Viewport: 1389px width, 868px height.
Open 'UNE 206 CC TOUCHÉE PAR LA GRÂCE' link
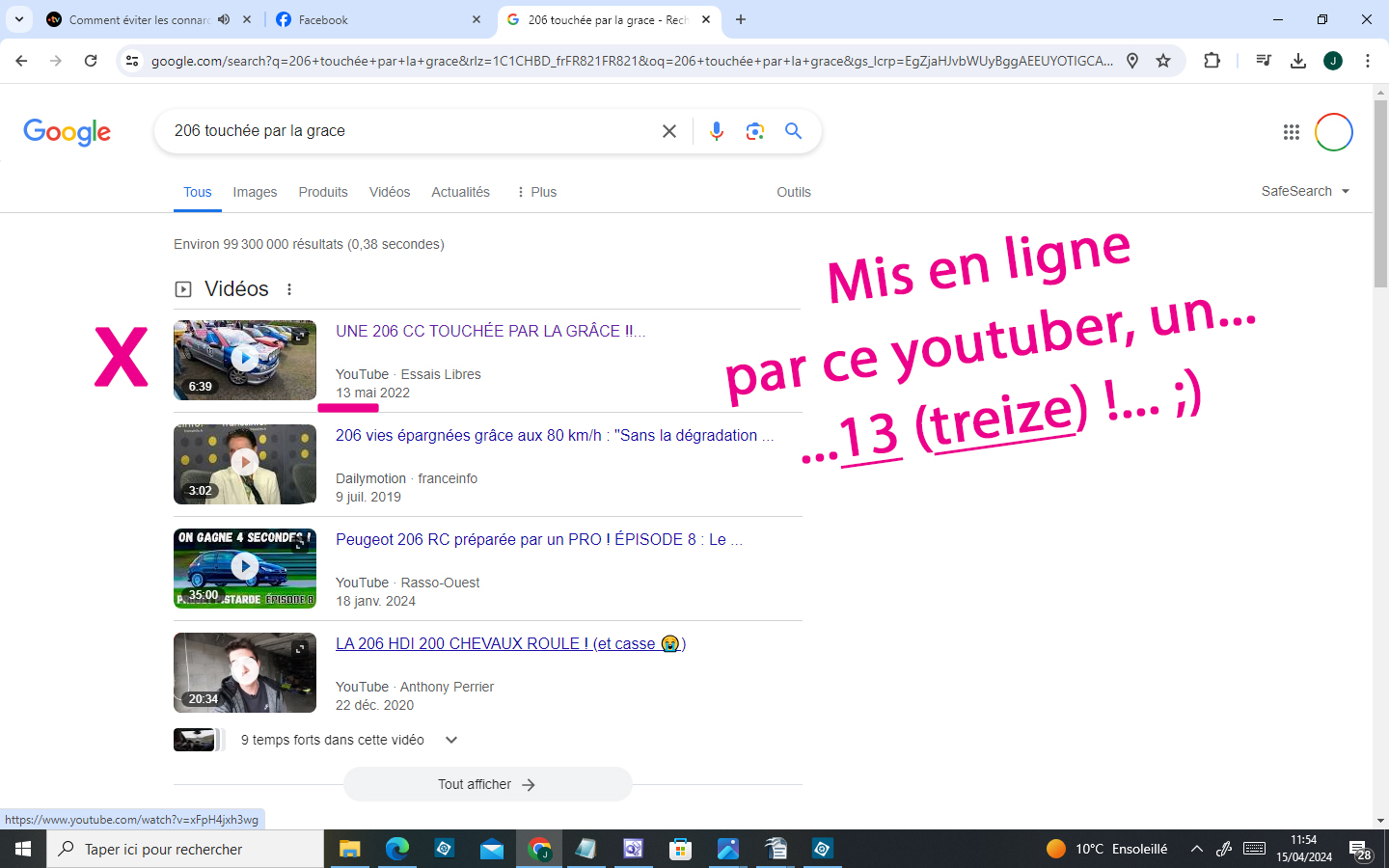(491, 331)
